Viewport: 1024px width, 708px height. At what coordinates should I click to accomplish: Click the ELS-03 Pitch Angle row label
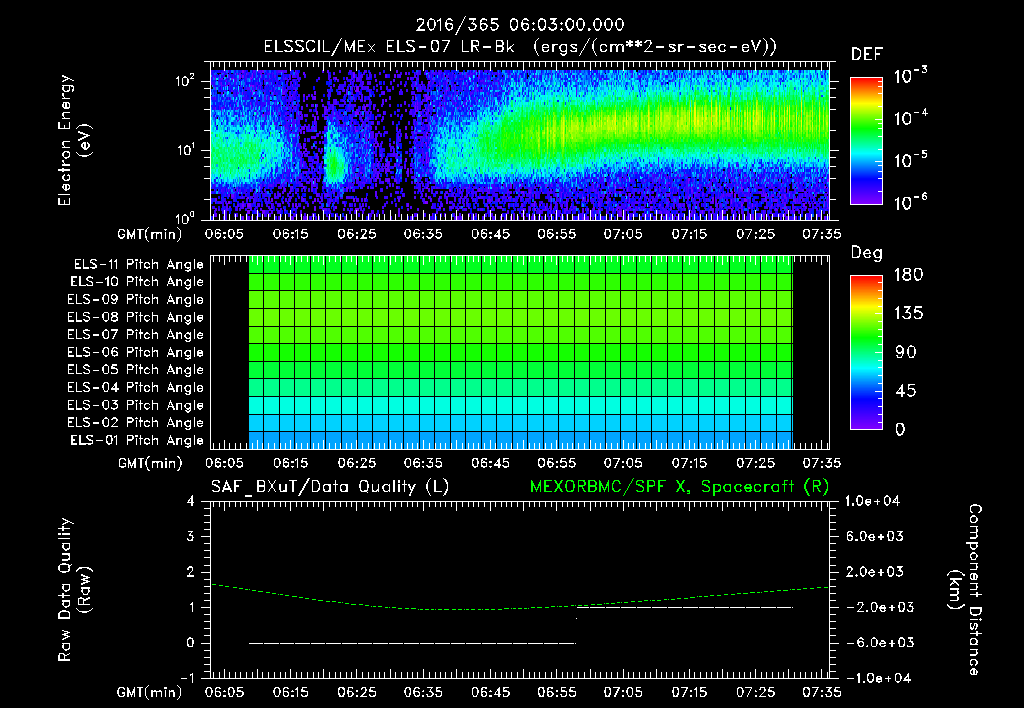pyautogui.click(x=136, y=406)
